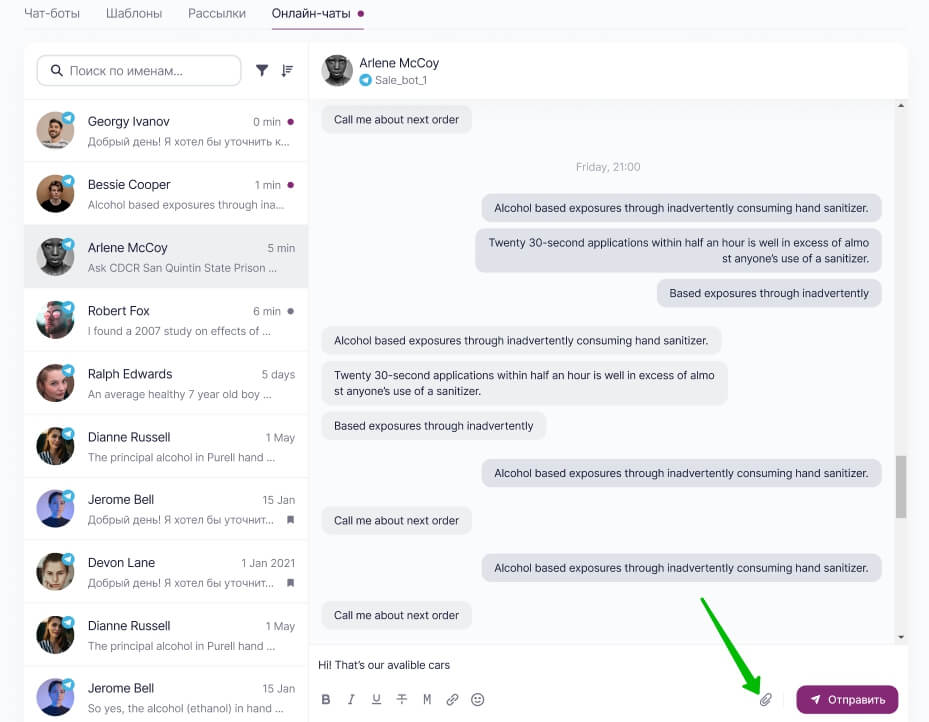The width and height of the screenshot is (929, 722).
Task: Attach a file using the paperclip icon
Action: point(765,699)
